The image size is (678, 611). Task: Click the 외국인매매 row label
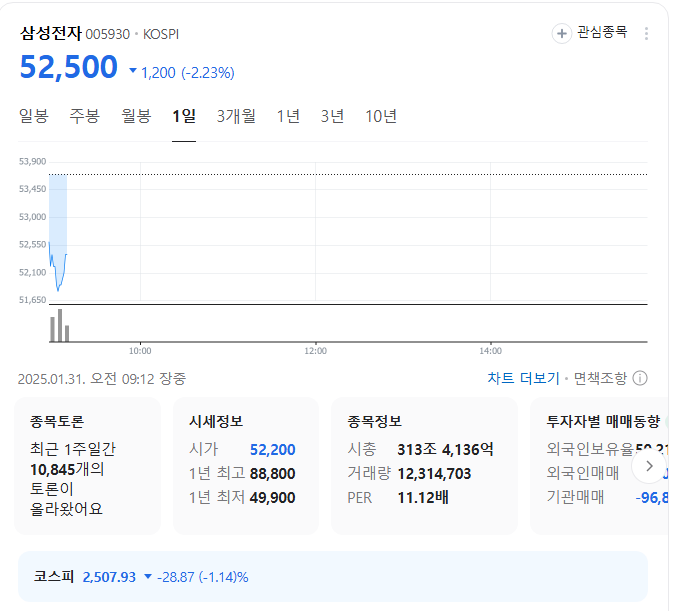click(x=582, y=473)
